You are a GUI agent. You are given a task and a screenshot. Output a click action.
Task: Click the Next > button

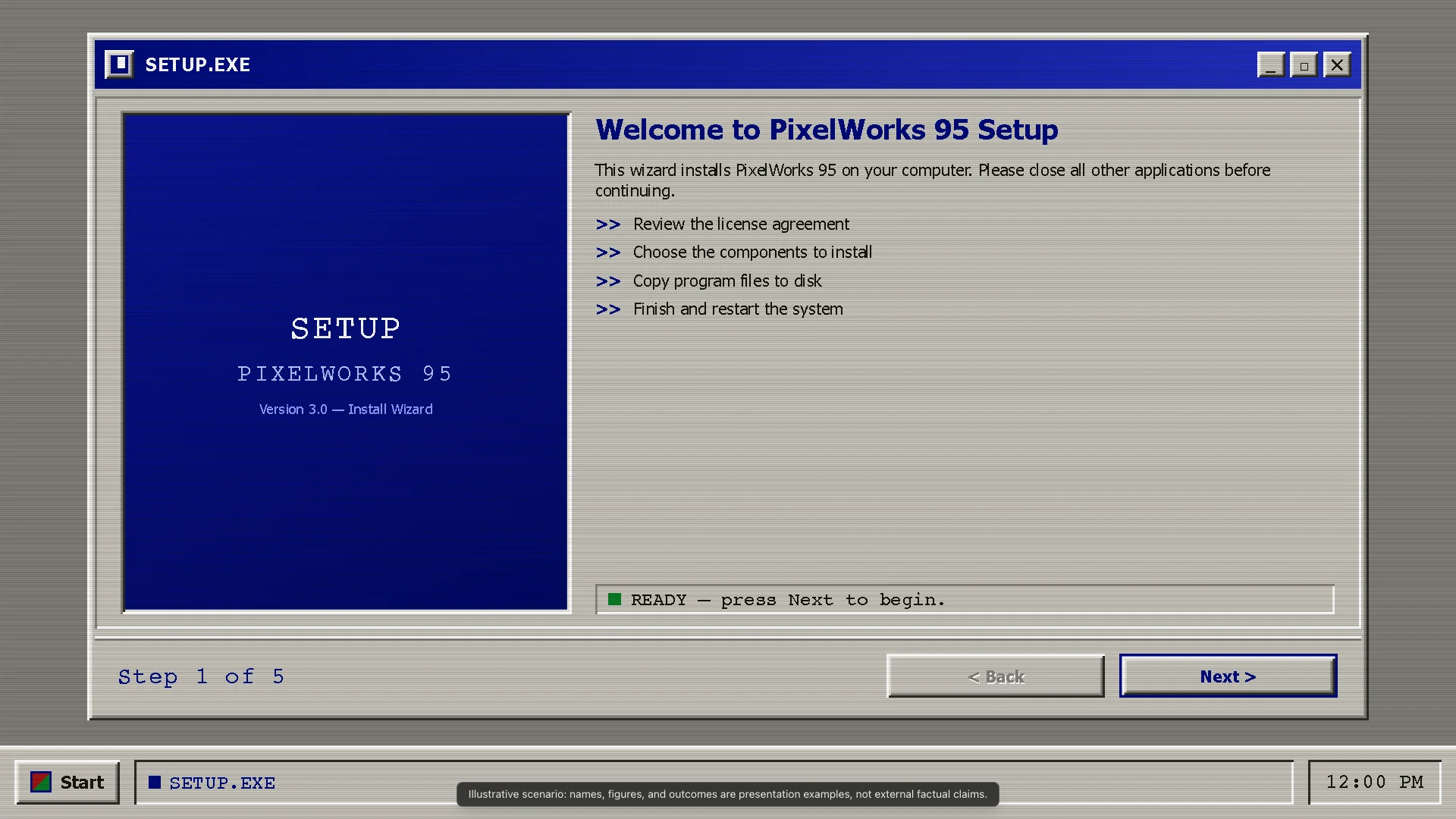pos(1228,676)
